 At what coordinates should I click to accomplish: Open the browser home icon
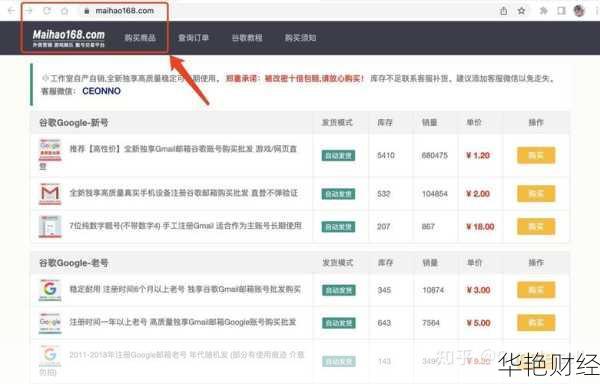[64, 11]
